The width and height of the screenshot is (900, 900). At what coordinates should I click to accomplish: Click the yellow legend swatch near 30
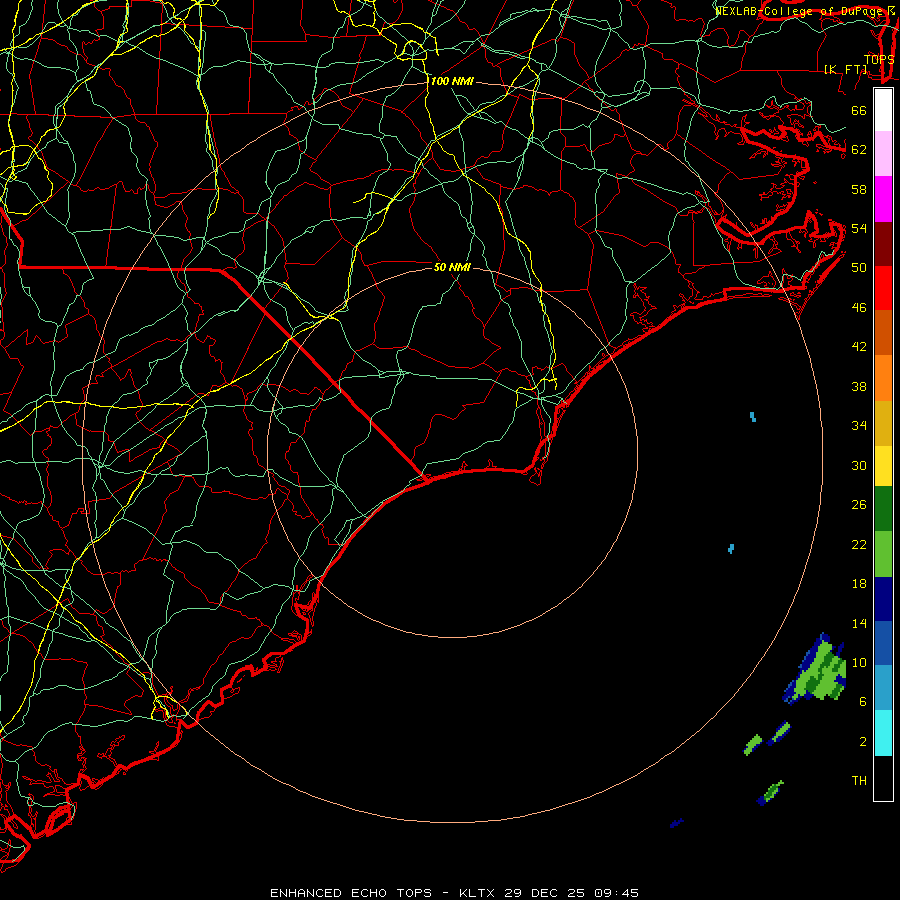coord(883,466)
